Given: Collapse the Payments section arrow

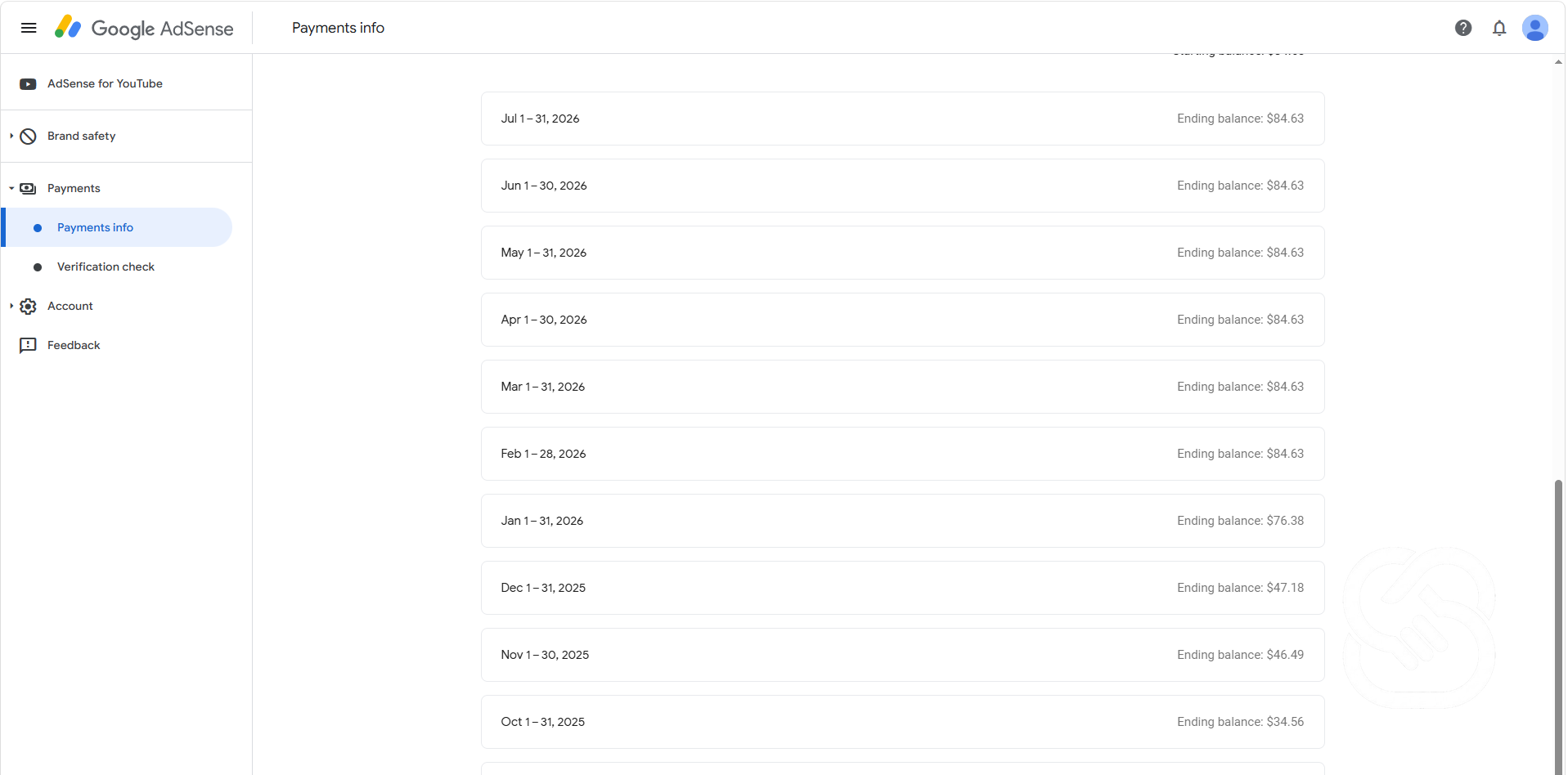Looking at the screenshot, I should pos(11,189).
